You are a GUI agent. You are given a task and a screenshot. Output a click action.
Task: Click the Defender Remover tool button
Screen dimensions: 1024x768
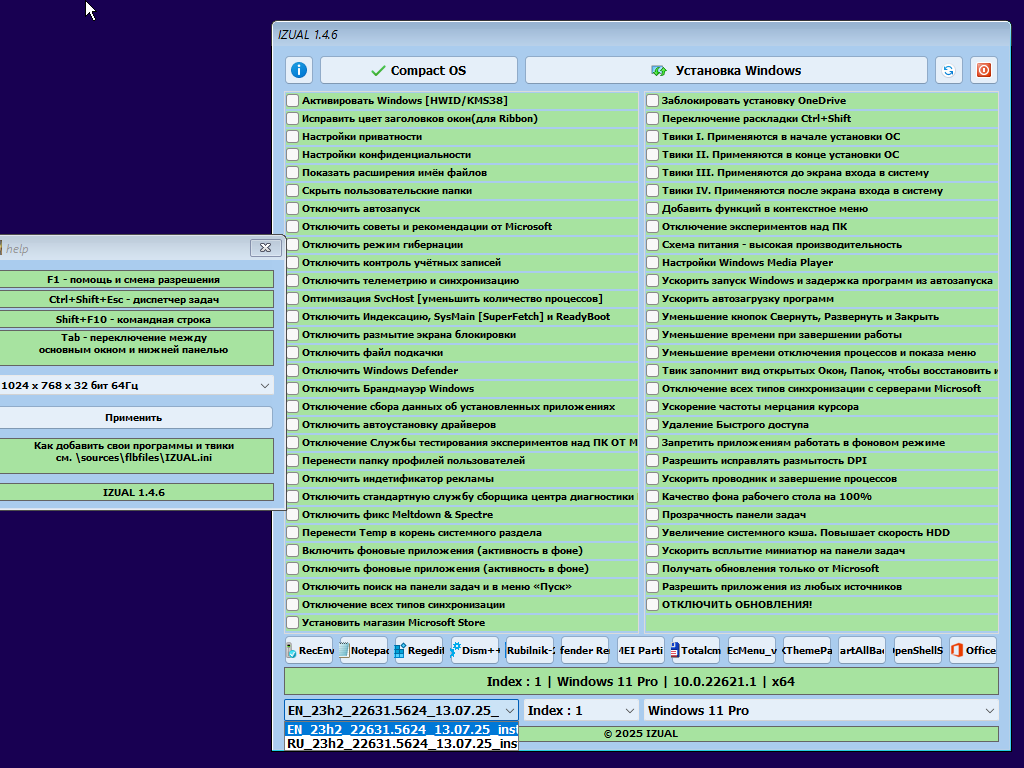585,650
